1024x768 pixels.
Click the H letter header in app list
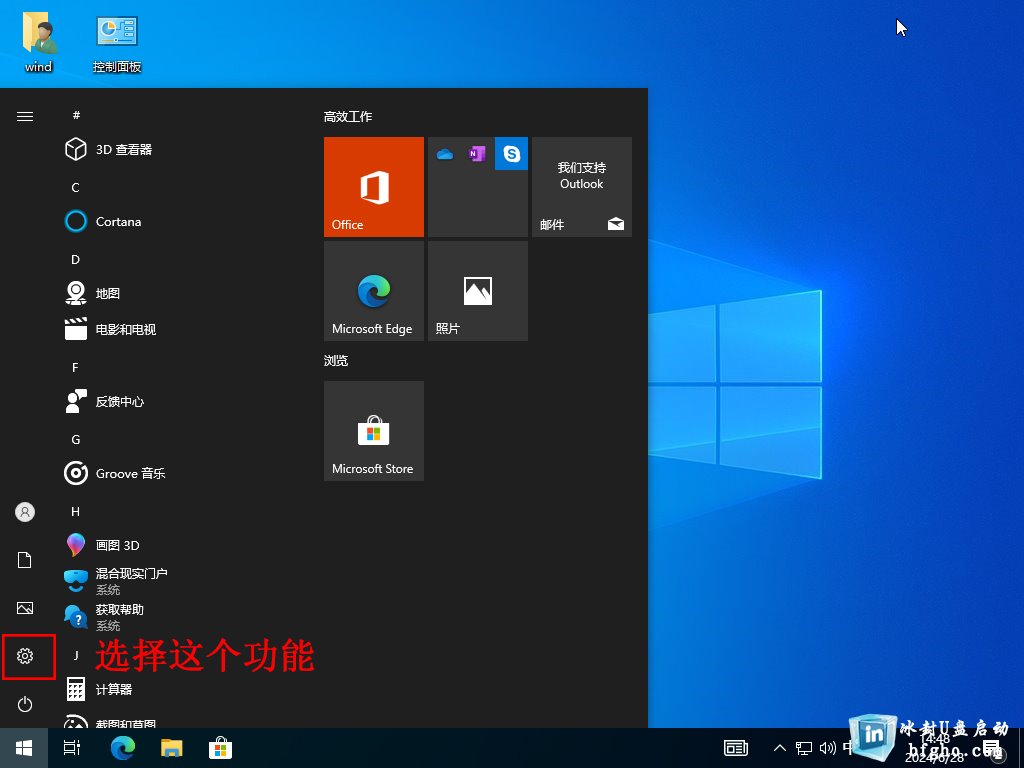pyautogui.click(x=75, y=511)
